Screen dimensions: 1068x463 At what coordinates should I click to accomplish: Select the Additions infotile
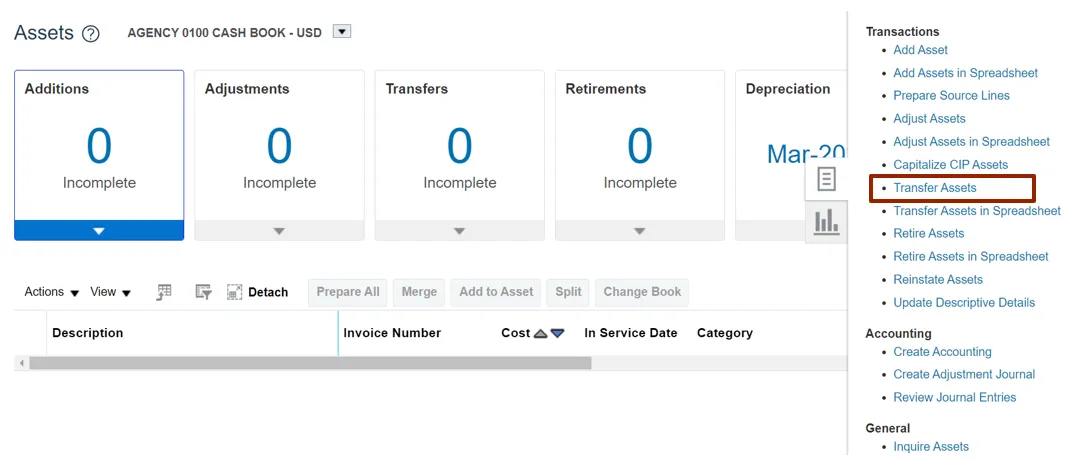(99, 145)
